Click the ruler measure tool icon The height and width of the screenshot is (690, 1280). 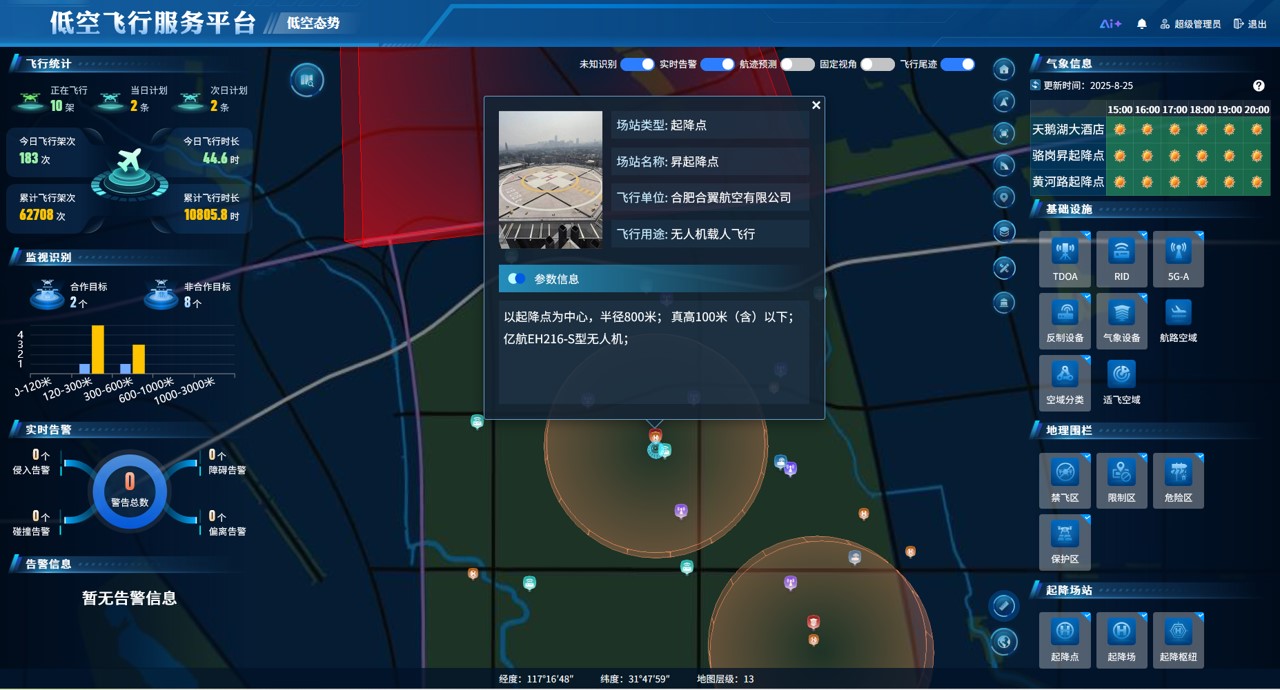[1004, 605]
